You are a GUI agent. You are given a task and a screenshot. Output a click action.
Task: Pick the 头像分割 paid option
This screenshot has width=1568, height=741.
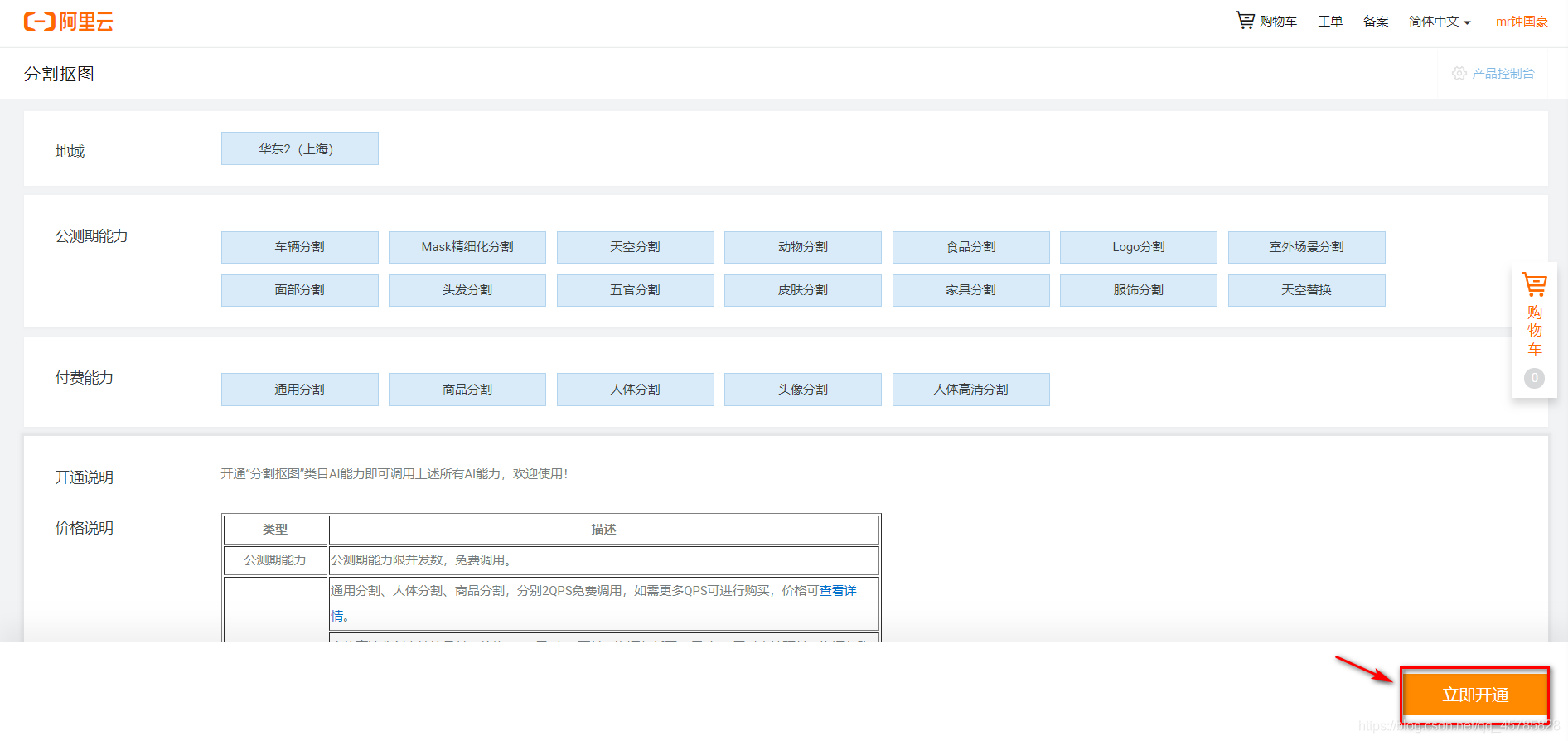point(803,390)
